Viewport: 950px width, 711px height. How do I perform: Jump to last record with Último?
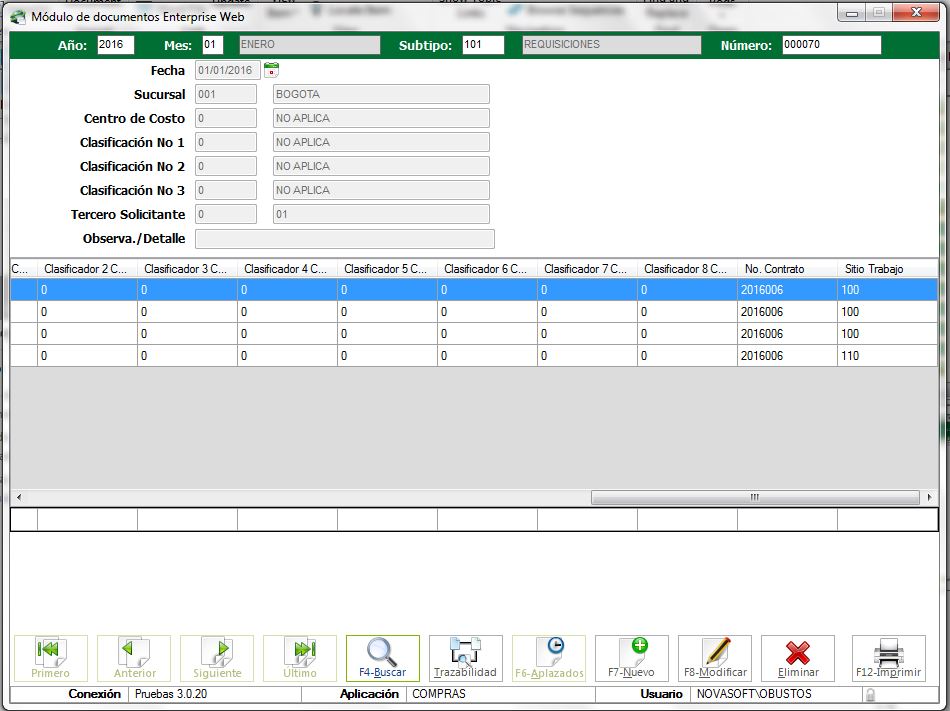pyautogui.click(x=299, y=658)
